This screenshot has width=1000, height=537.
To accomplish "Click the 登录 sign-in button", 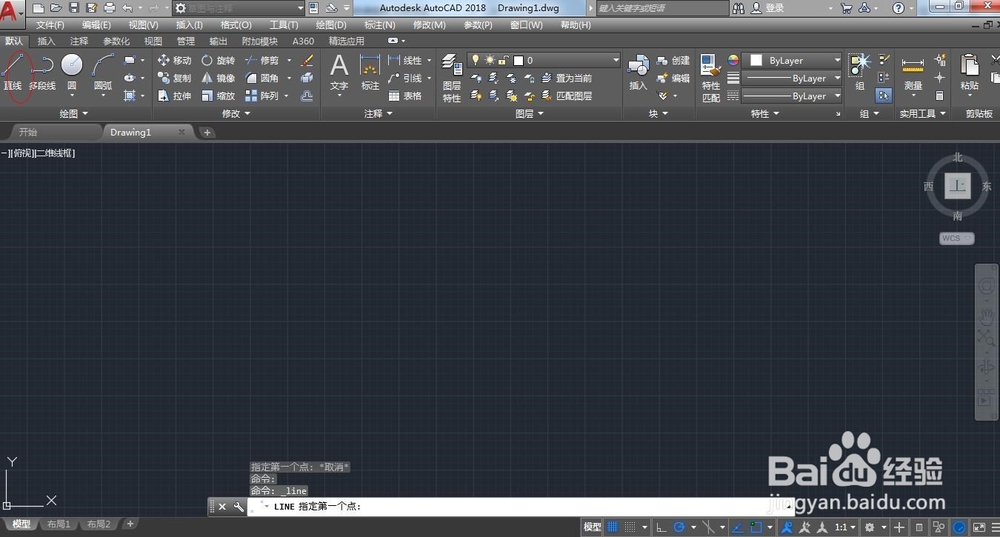I will click(x=767, y=8).
